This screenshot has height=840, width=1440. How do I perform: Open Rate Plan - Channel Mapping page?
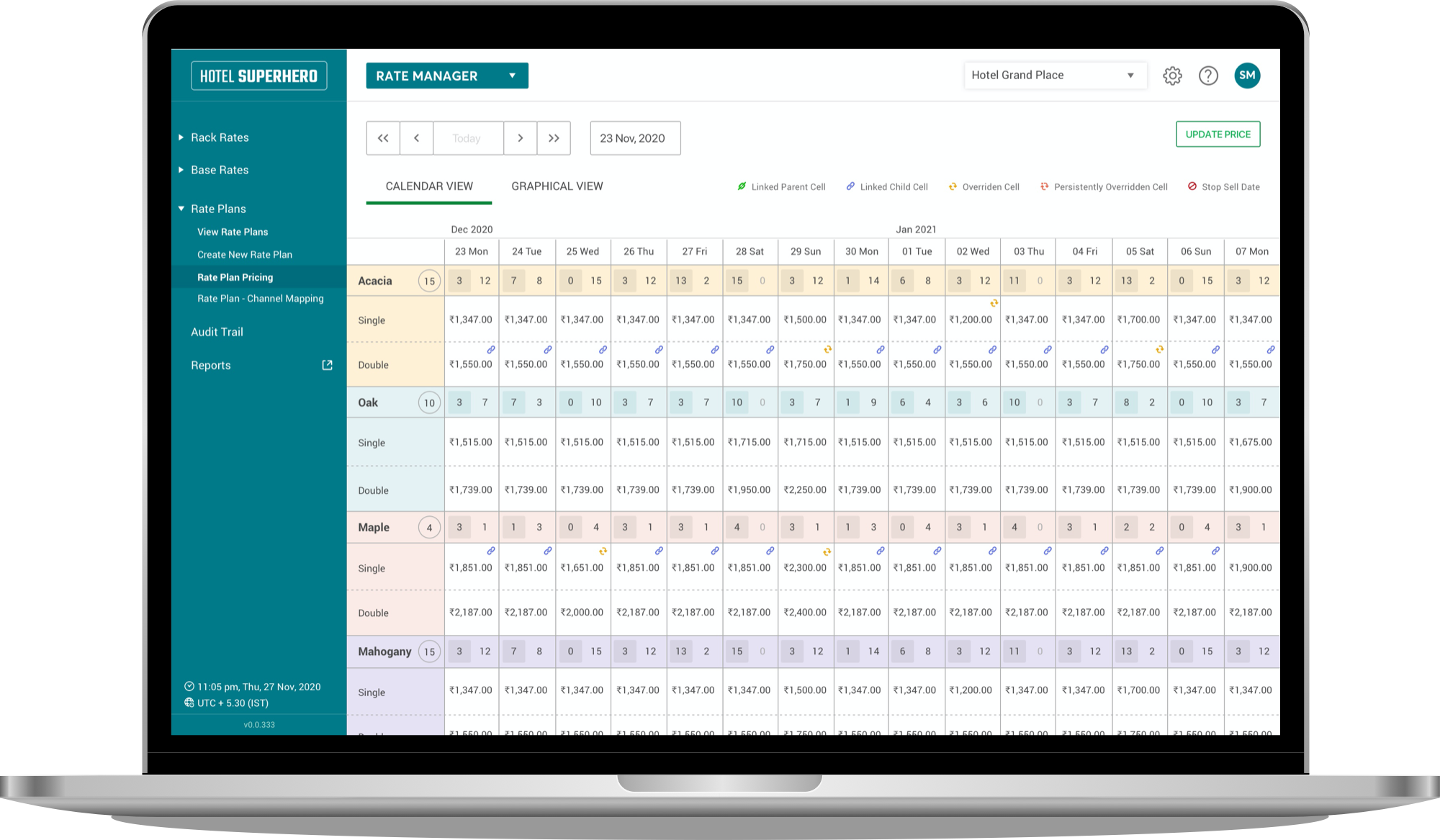[x=260, y=299]
